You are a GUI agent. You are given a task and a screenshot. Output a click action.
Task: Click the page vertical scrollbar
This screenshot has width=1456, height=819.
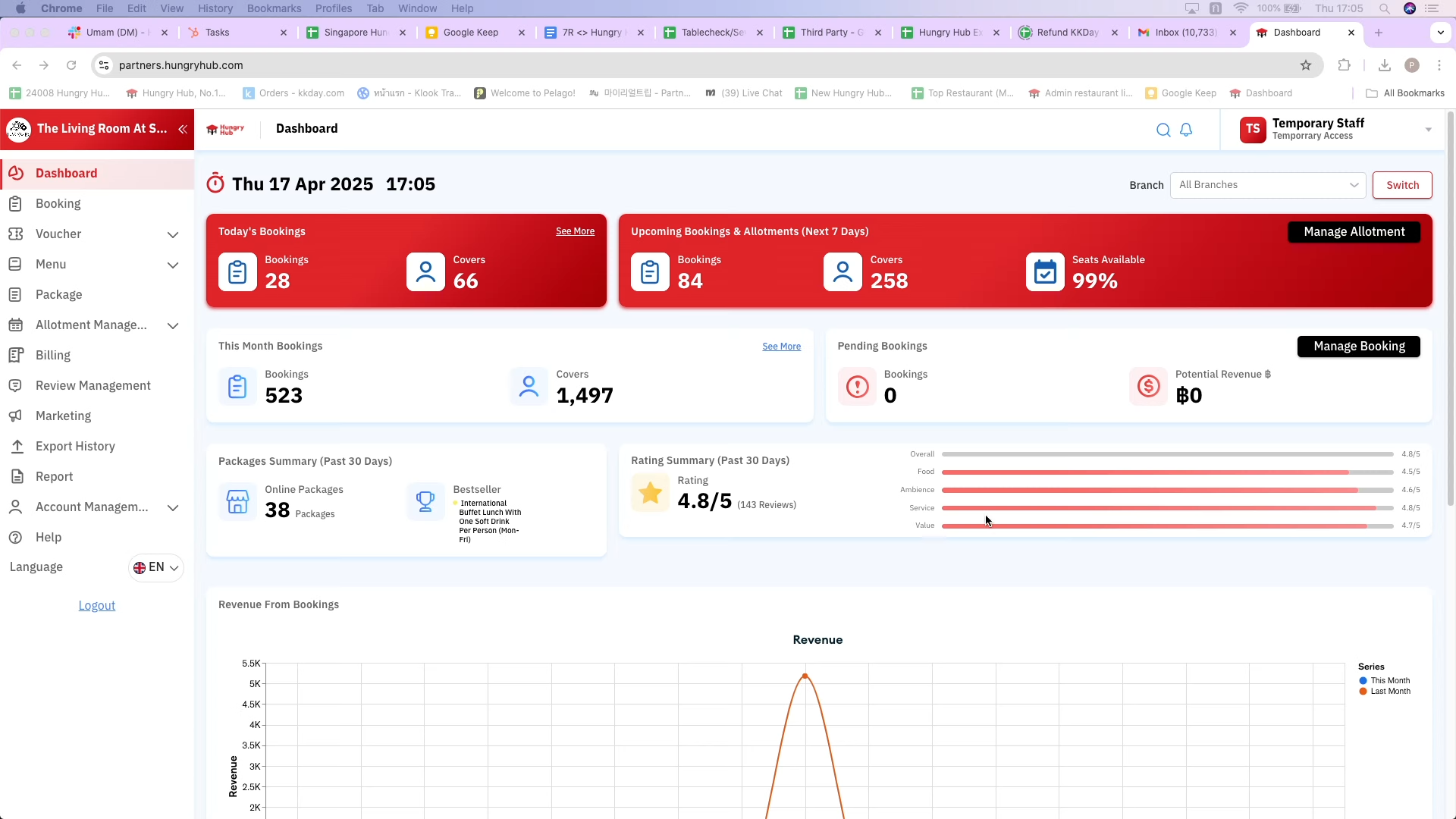(x=1450, y=303)
